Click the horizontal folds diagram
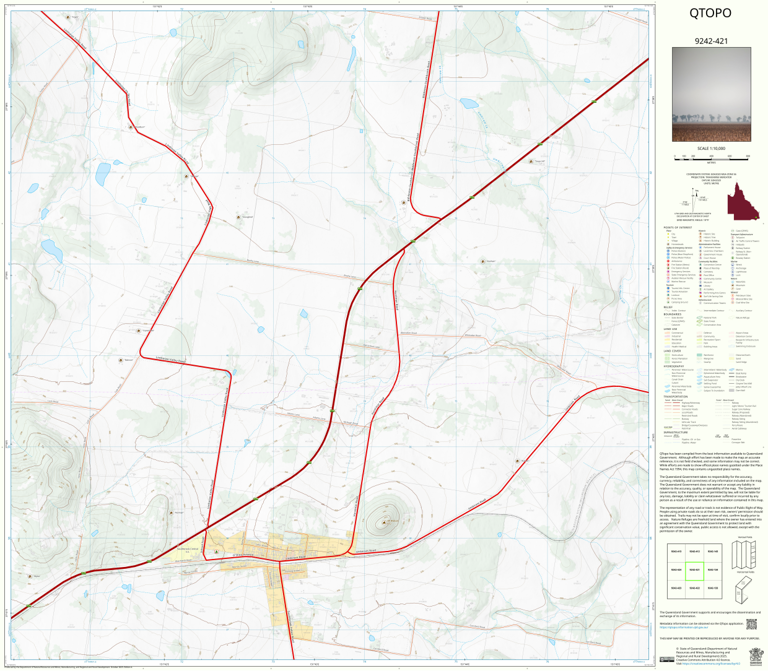Screen dimensions: 768x671 click(x=744, y=590)
